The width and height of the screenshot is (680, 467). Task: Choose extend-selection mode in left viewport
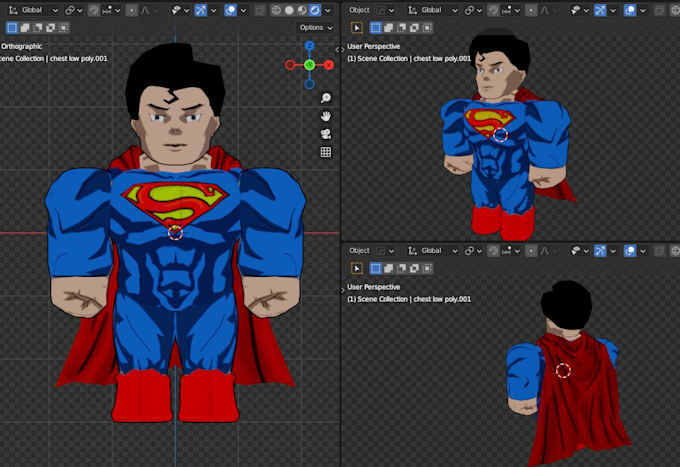(x=25, y=28)
